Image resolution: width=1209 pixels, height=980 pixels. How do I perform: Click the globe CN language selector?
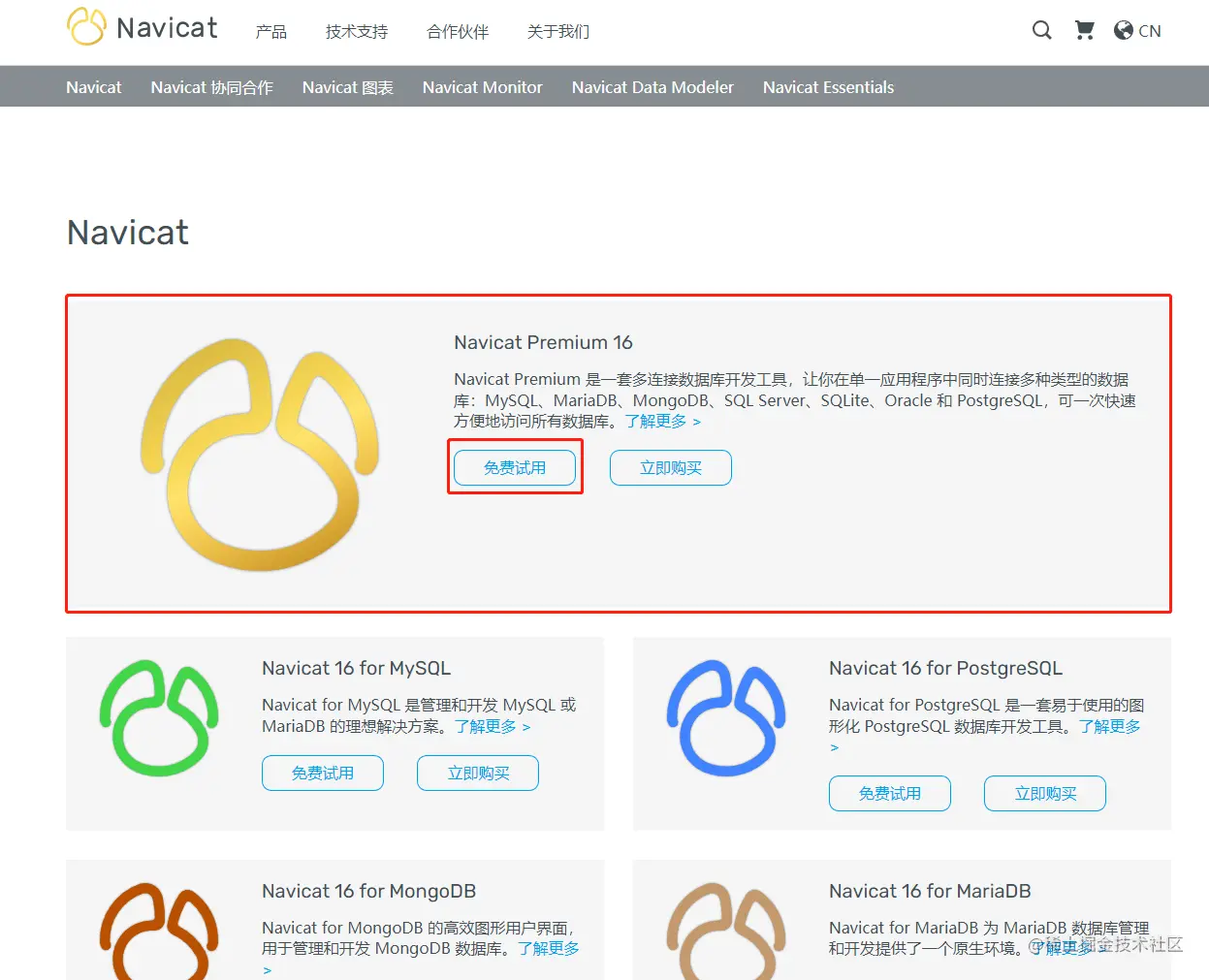(x=1137, y=30)
